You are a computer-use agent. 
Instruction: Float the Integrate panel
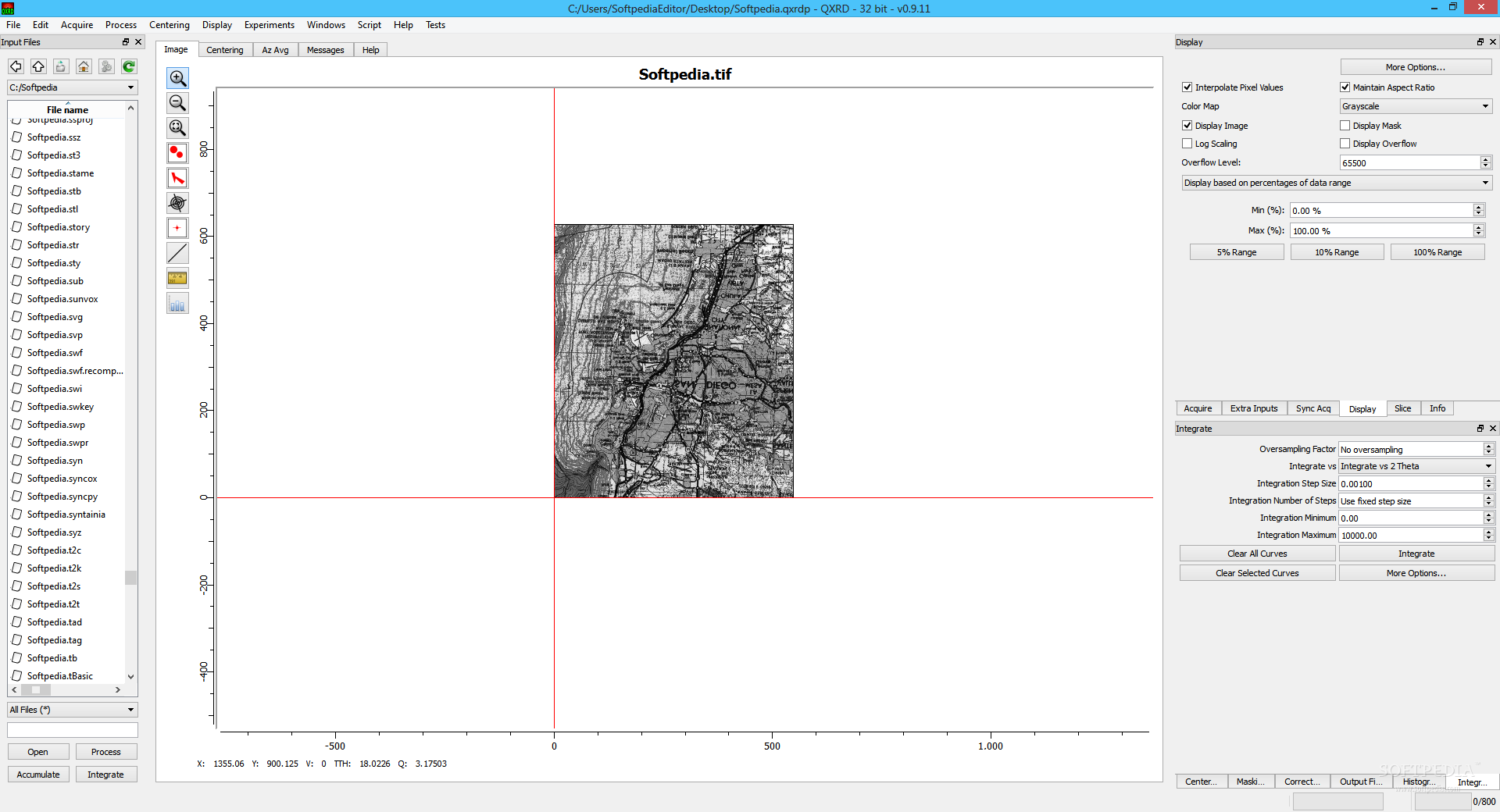coord(1480,429)
